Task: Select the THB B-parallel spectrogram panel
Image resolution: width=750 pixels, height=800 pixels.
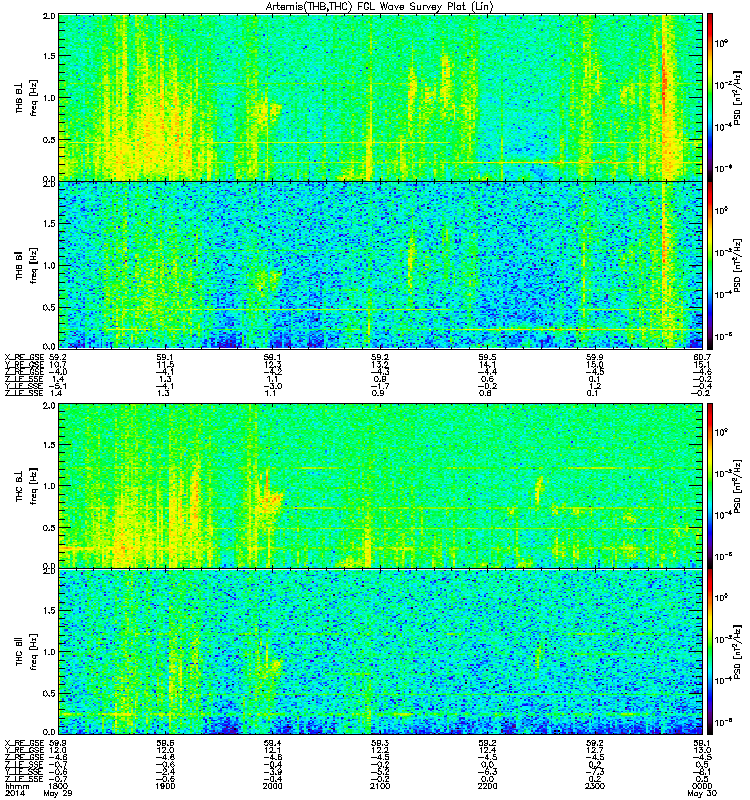Action: (380, 265)
